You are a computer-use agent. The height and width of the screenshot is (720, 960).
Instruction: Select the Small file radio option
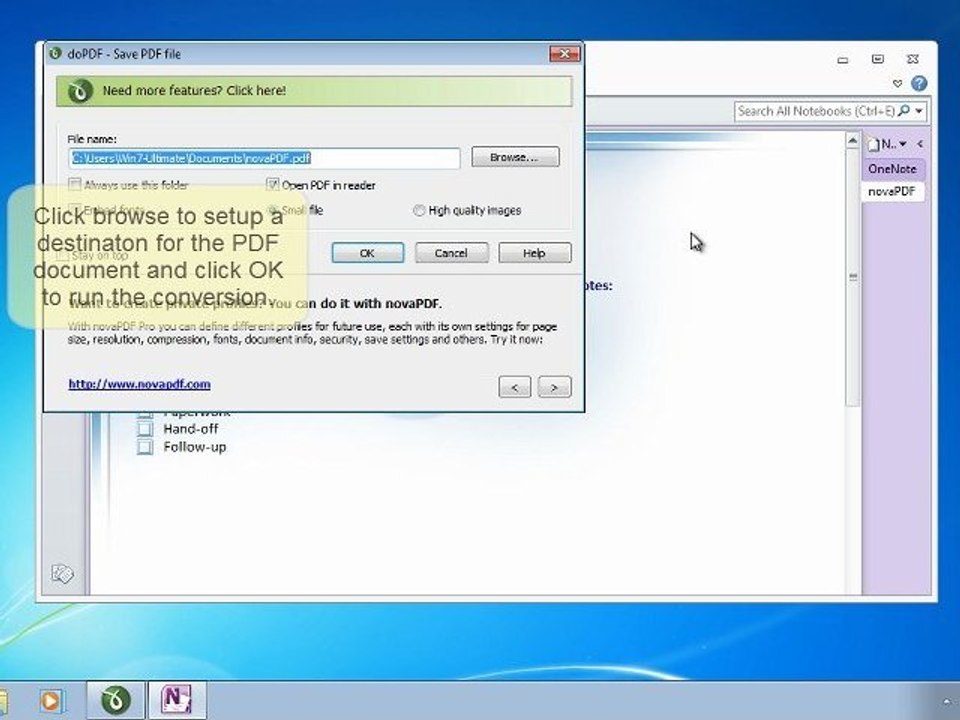(273, 210)
